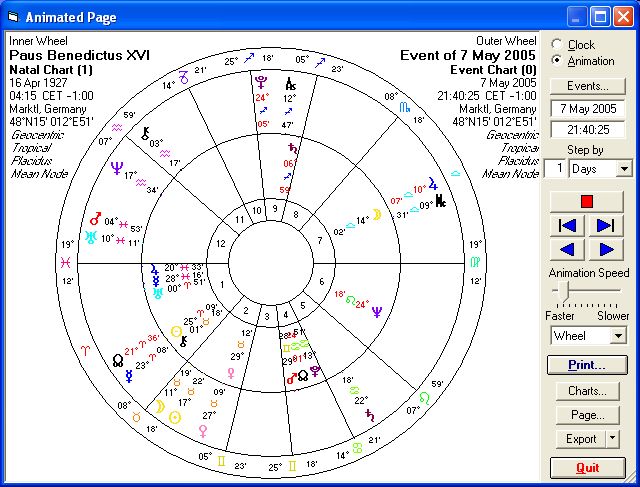Play animation forward with right arrow
This screenshot has width=640, height=487.
pos(605,249)
